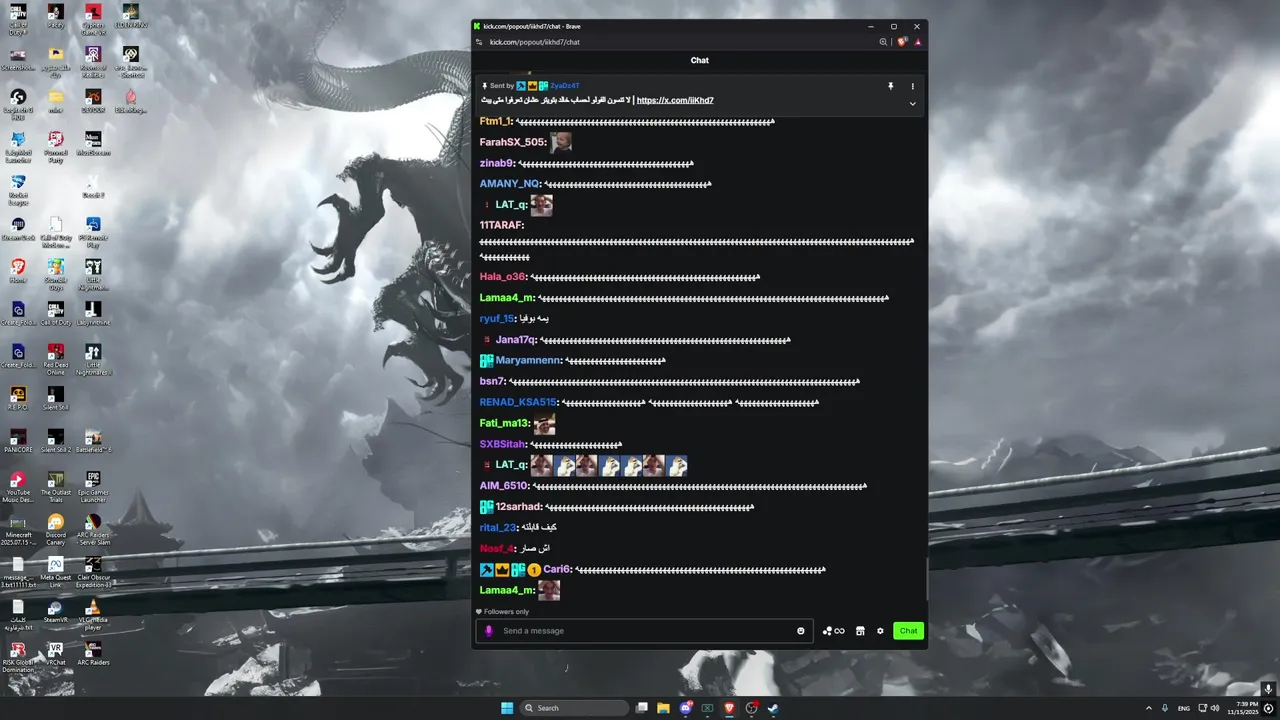Click username ZyaDz4T in pinned message
Image resolution: width=1280 pixels, height=720 pixels.
[565, 86]
